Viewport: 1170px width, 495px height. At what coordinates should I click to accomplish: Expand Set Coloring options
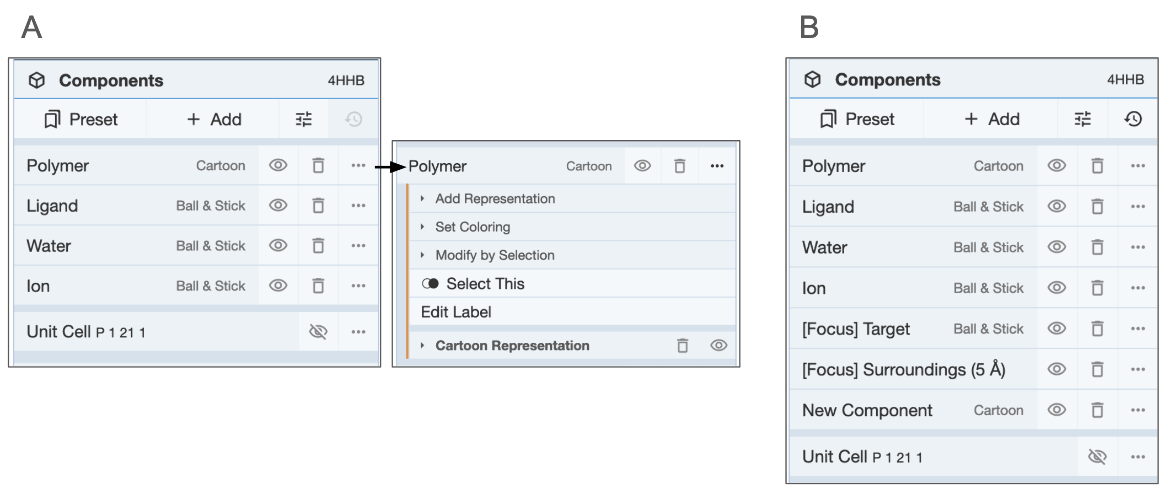472,227
